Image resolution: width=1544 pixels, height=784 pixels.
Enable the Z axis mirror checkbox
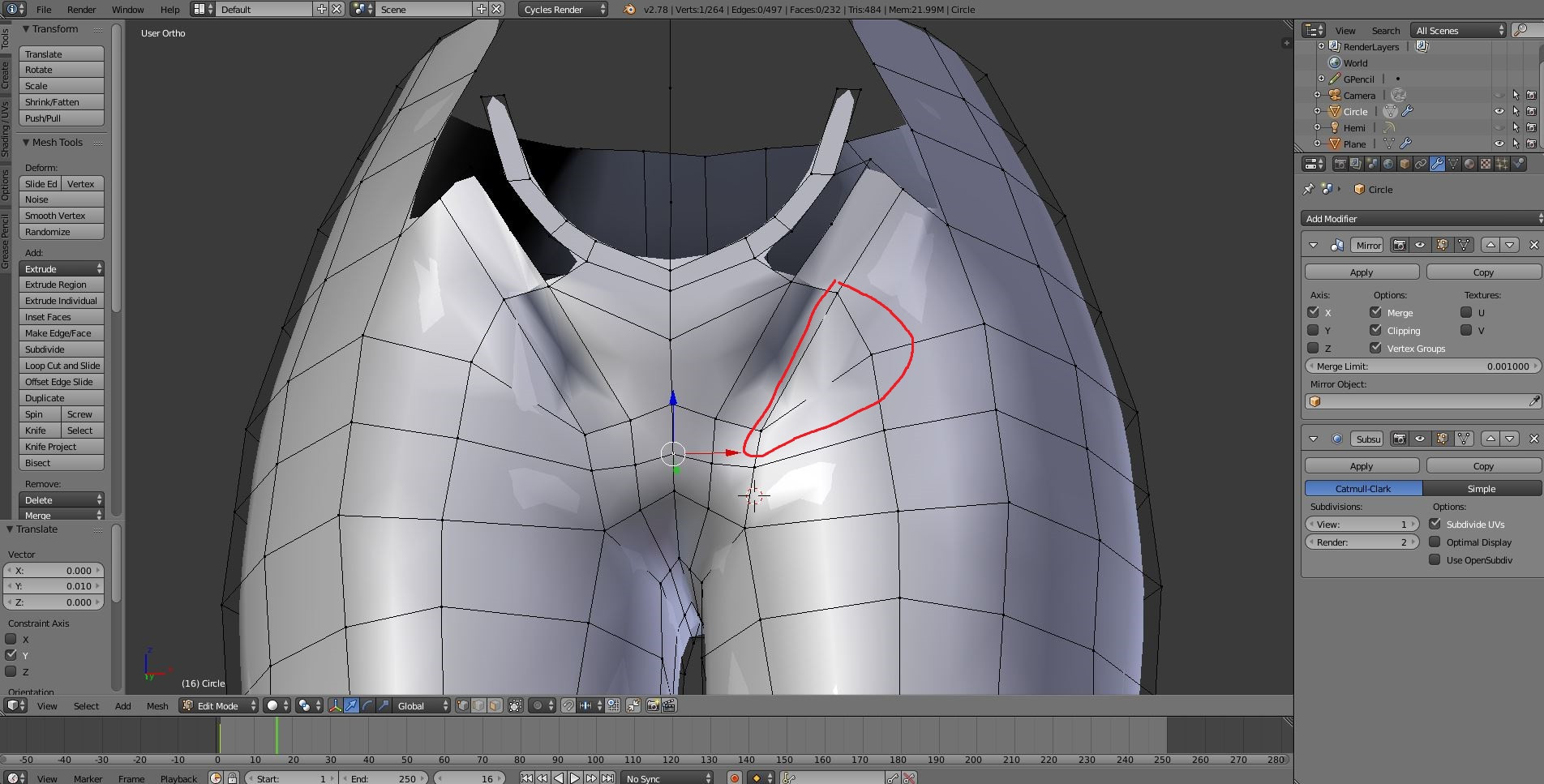coord(1313,348)
